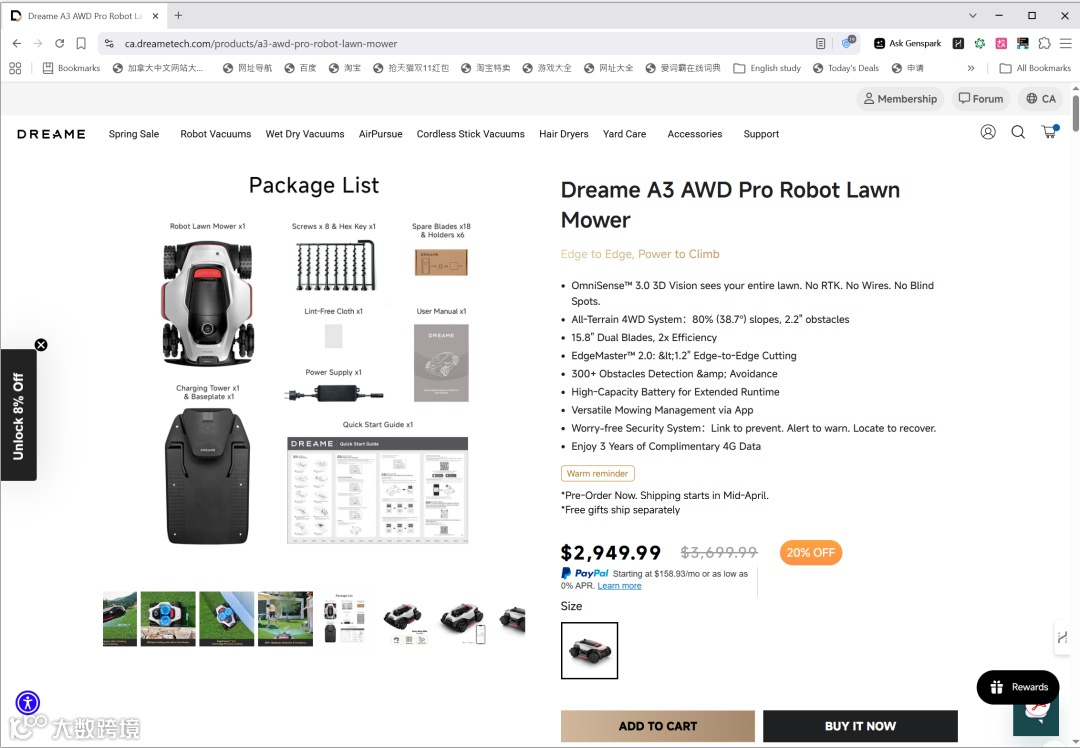Viewport: 1080px width, 748px height.
Task: Bookmark this page with the bookmark icon
Action: pos(81,43)
